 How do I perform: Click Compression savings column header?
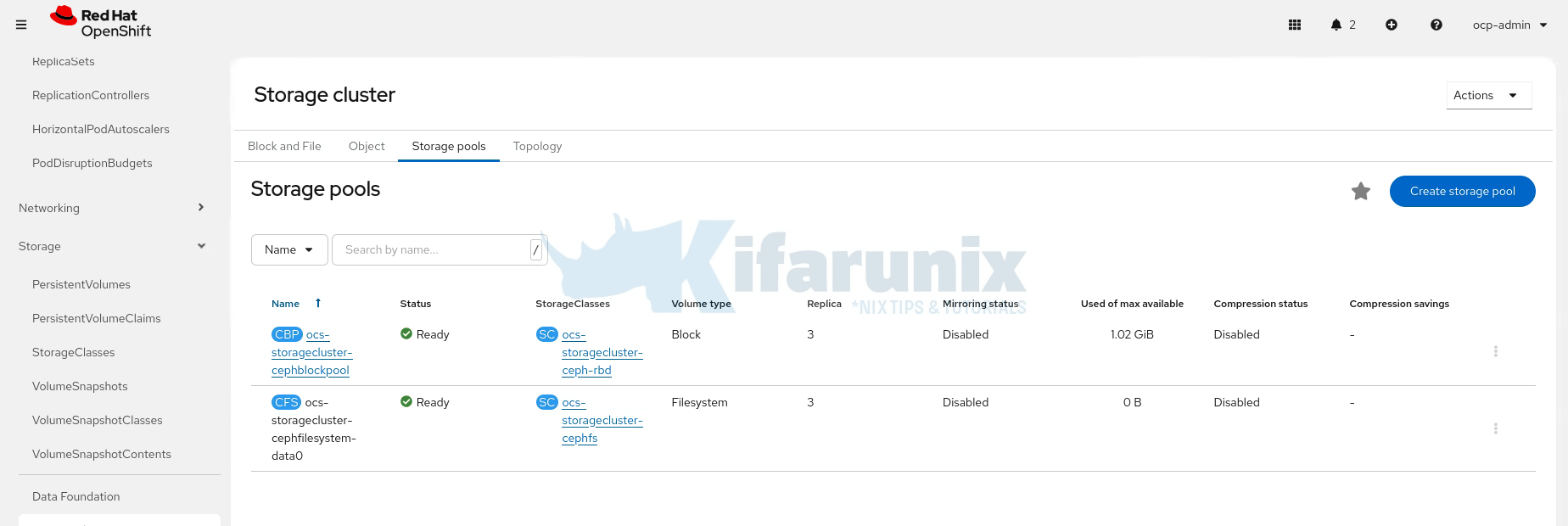[1399, 304]
